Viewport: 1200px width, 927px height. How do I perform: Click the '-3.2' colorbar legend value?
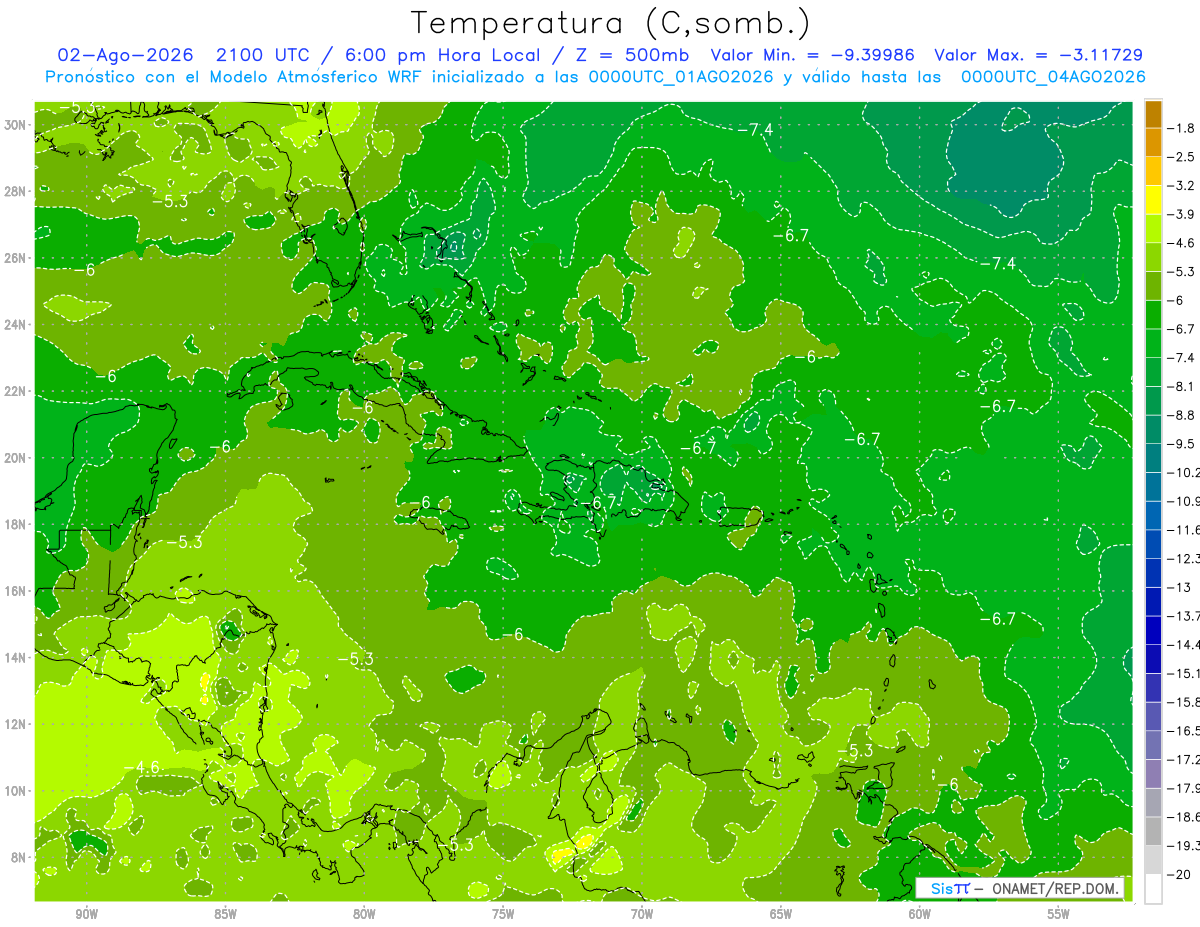(x=1182, y=186)
